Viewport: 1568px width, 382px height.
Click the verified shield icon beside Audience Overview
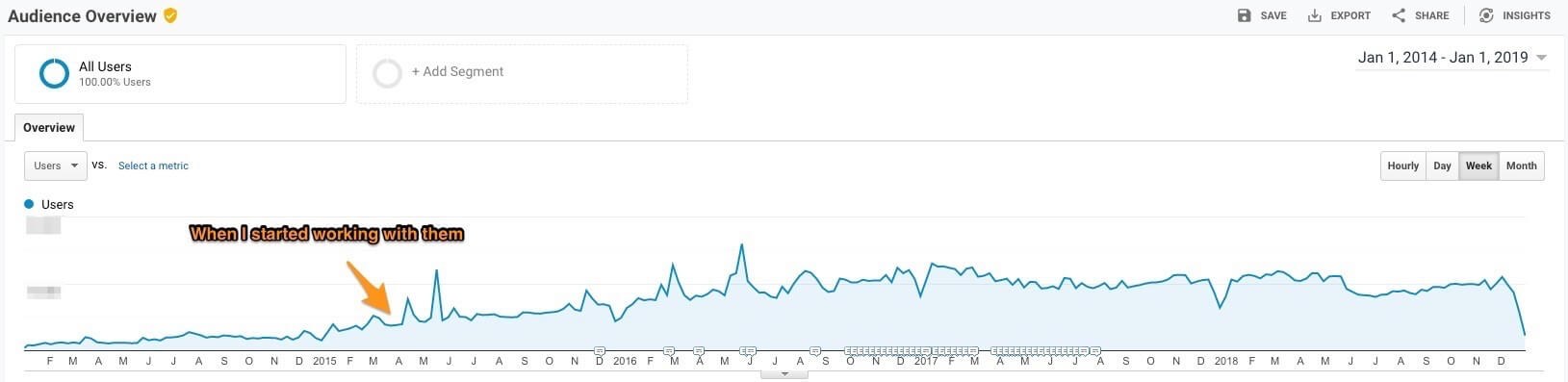pyautogui.click(x=170, y=15)
